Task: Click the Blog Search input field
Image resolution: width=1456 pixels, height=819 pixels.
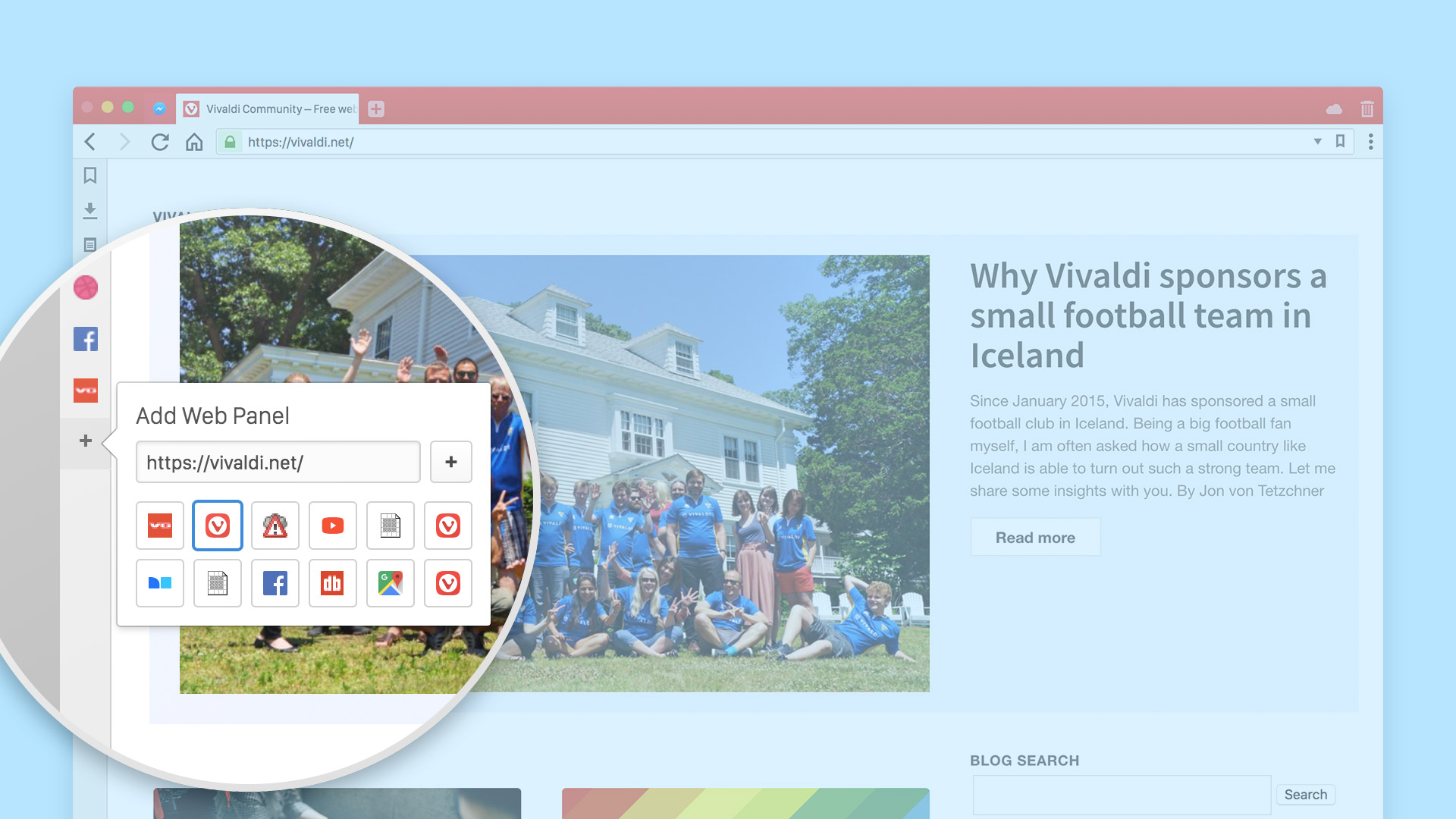Action: click(x=1120, y=795)
